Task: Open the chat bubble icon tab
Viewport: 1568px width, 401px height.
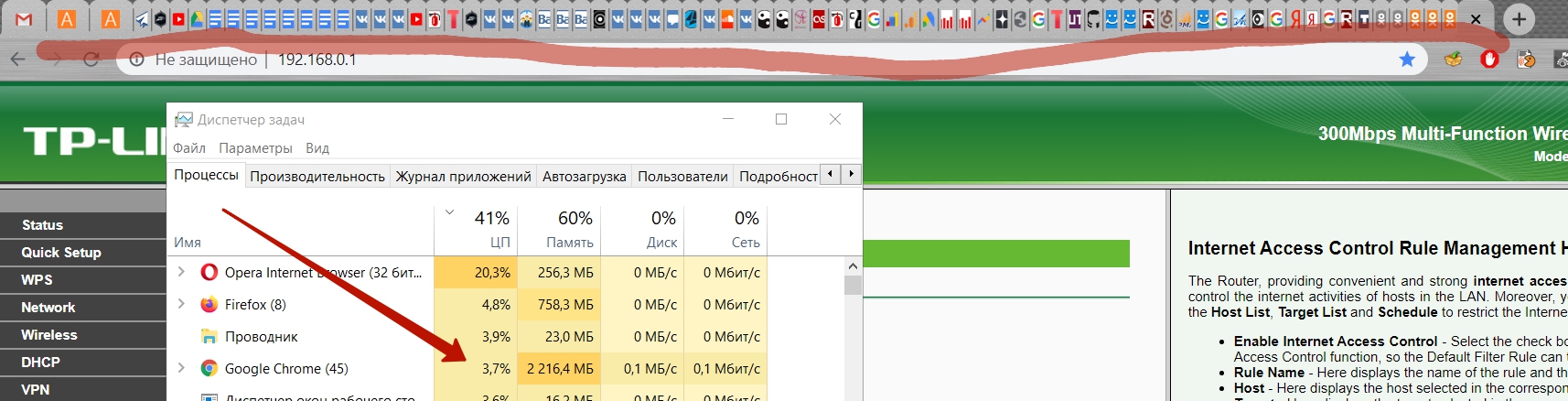Action: (672, 19)
